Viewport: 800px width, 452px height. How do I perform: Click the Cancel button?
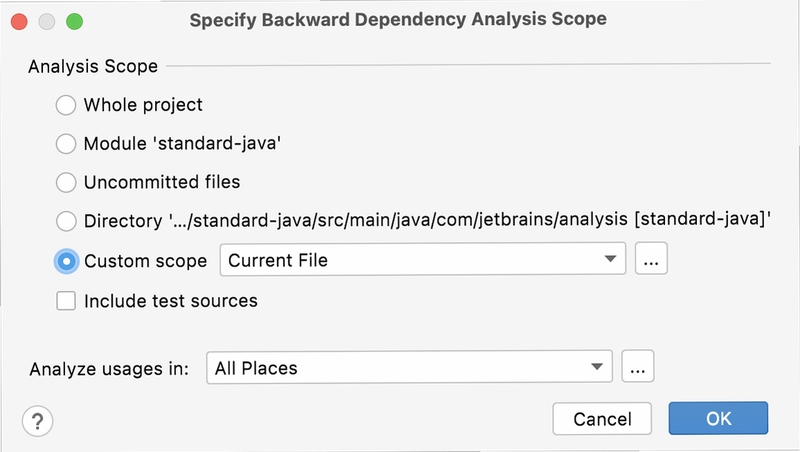(602, 419)
